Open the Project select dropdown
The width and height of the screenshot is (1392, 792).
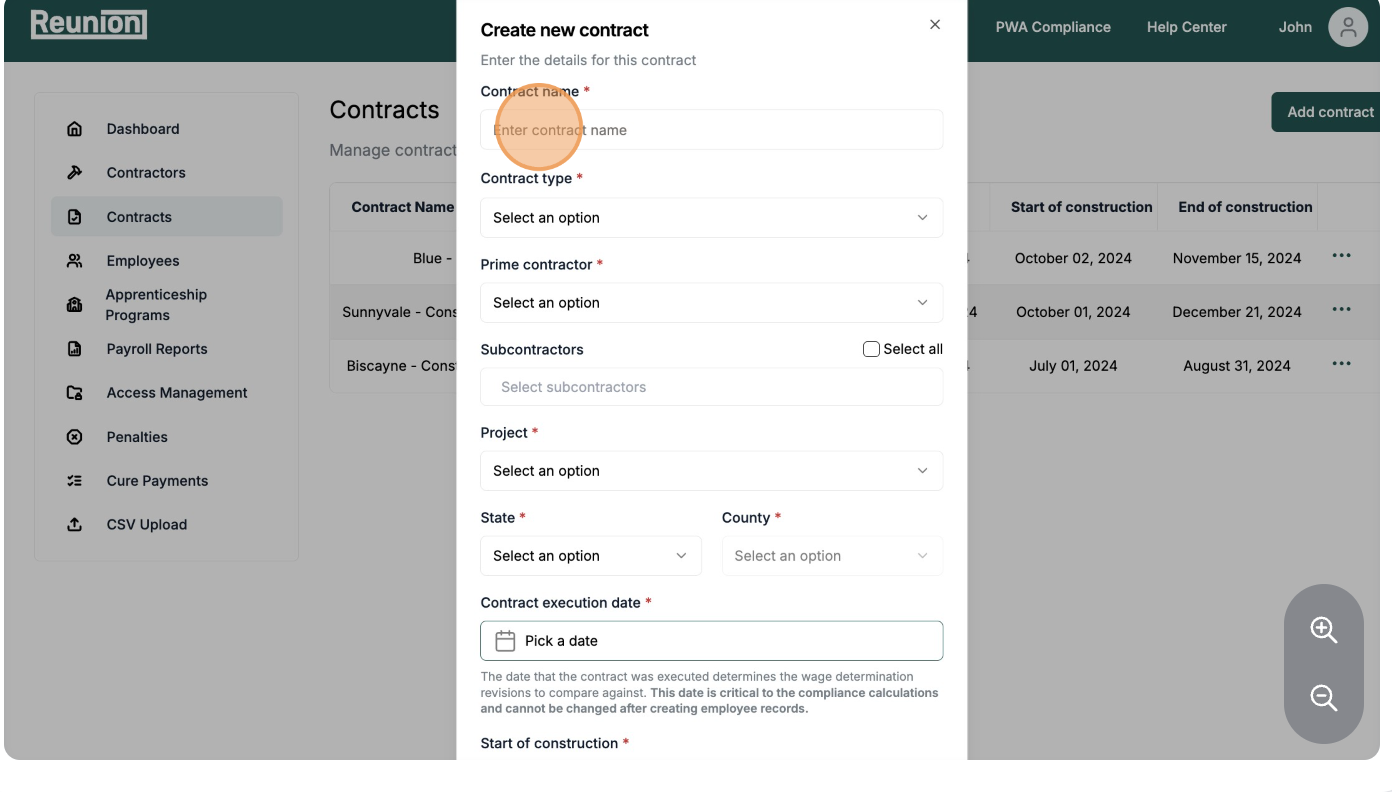pyautogui.click(x=711, y=471)
